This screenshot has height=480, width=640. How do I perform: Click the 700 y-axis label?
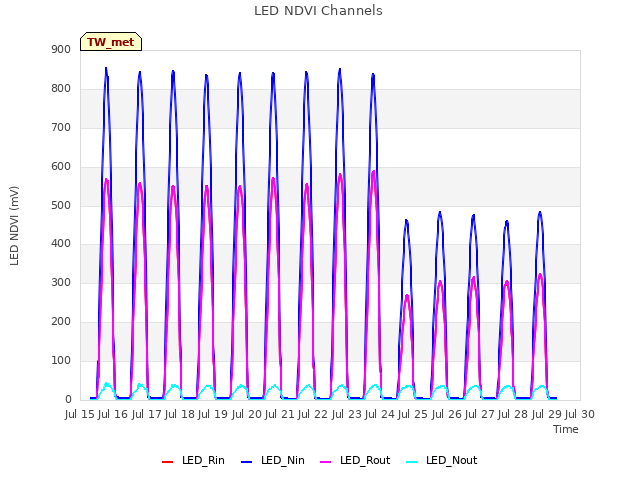coord(61,128)
